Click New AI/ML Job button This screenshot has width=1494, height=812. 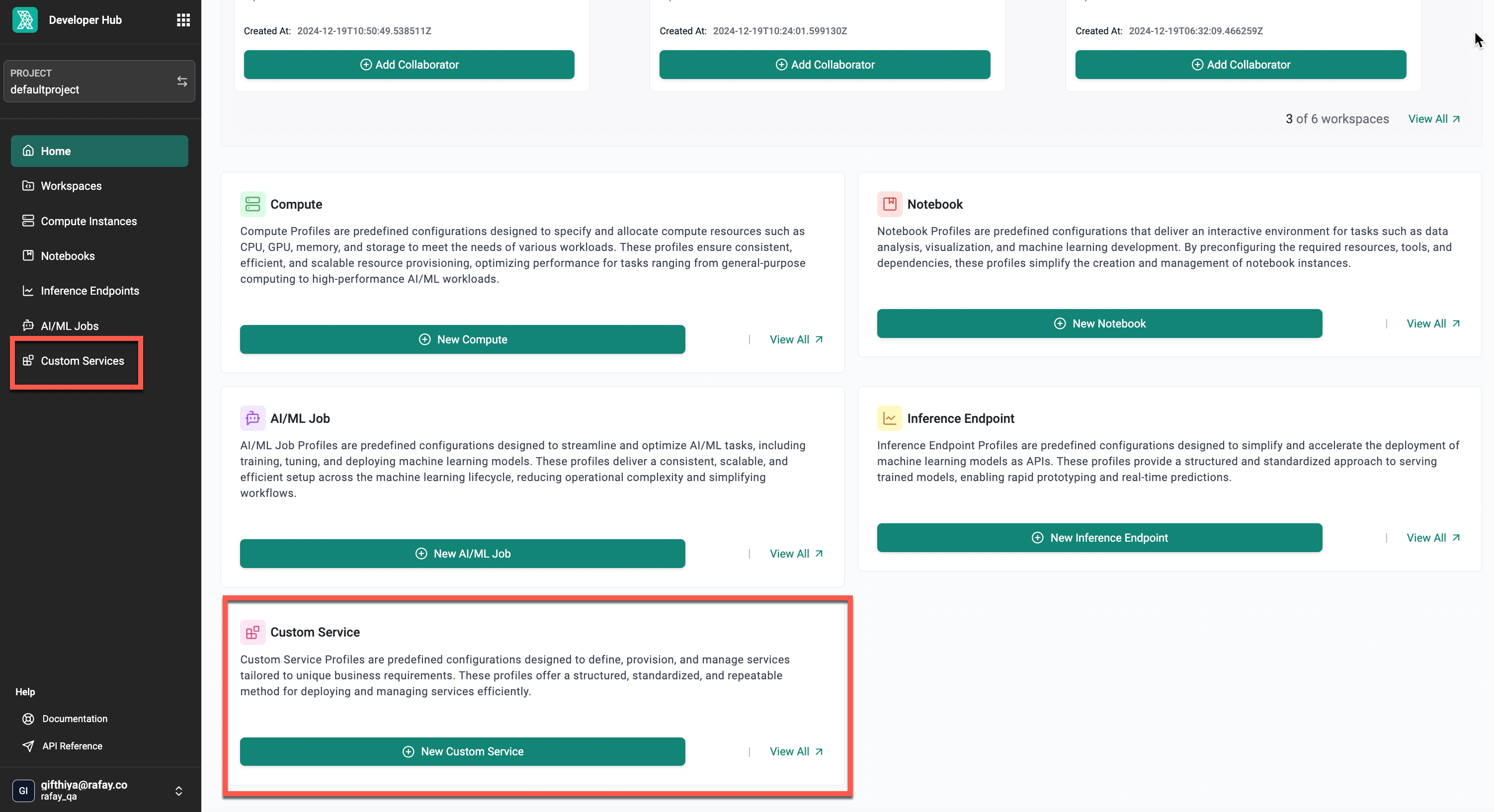coord(463,553)
